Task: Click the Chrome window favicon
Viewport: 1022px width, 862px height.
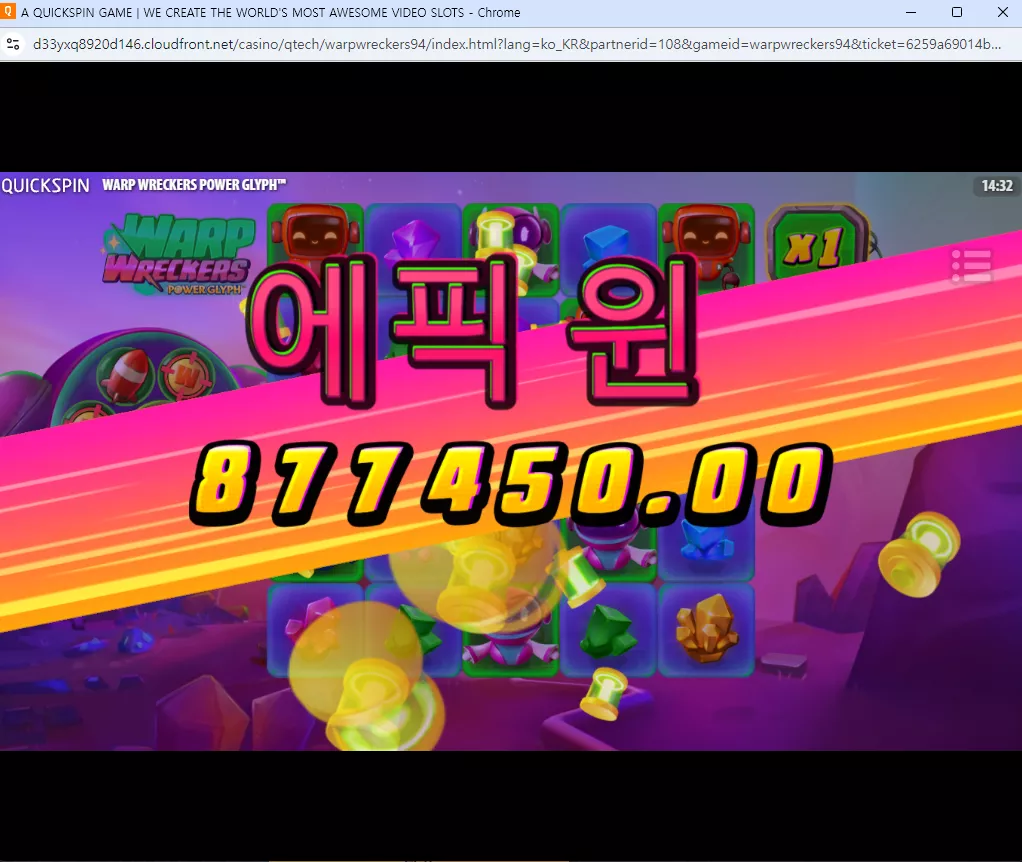Action: [8, 11]
